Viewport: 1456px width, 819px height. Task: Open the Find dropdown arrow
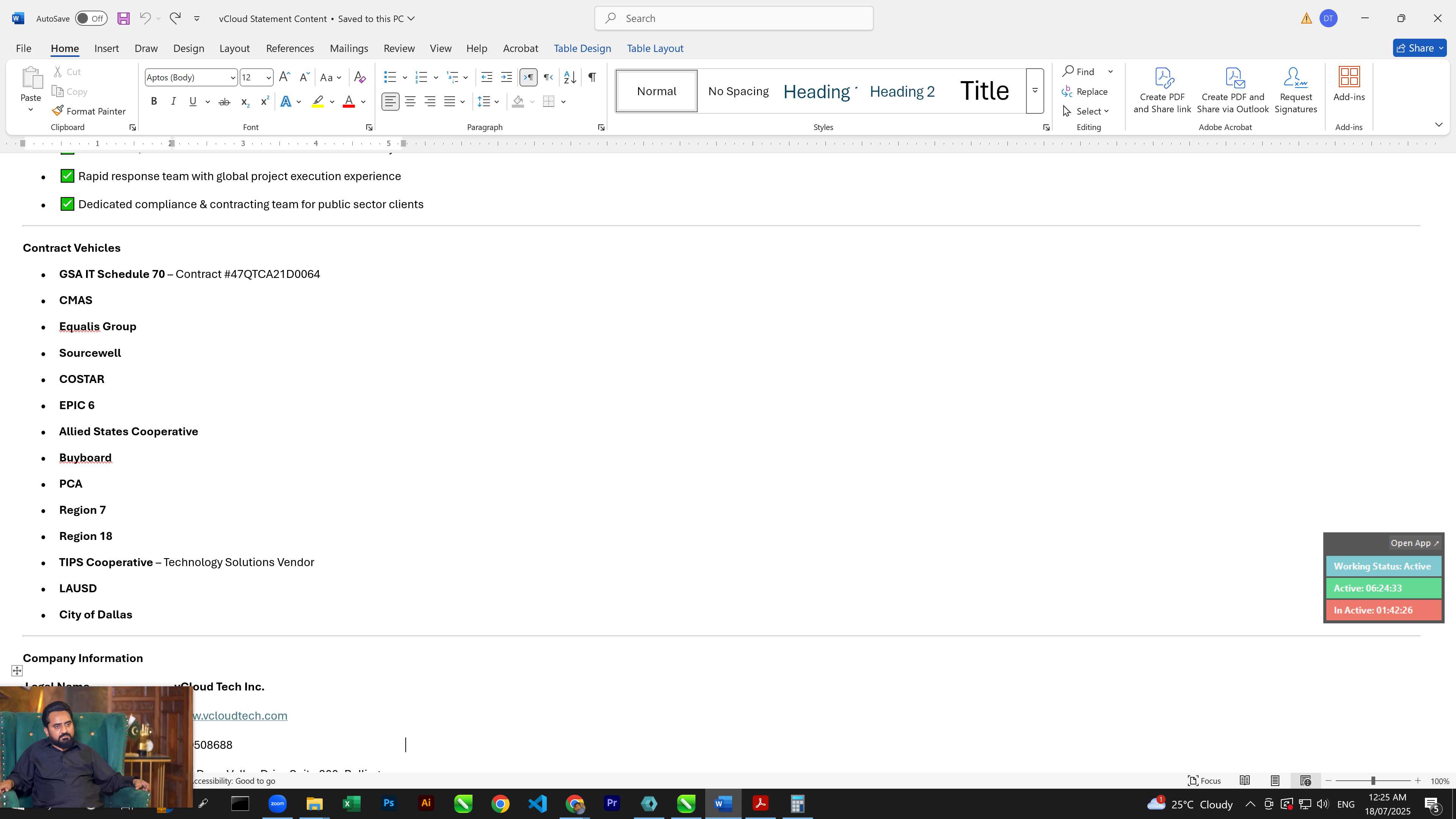point(1111,72)
